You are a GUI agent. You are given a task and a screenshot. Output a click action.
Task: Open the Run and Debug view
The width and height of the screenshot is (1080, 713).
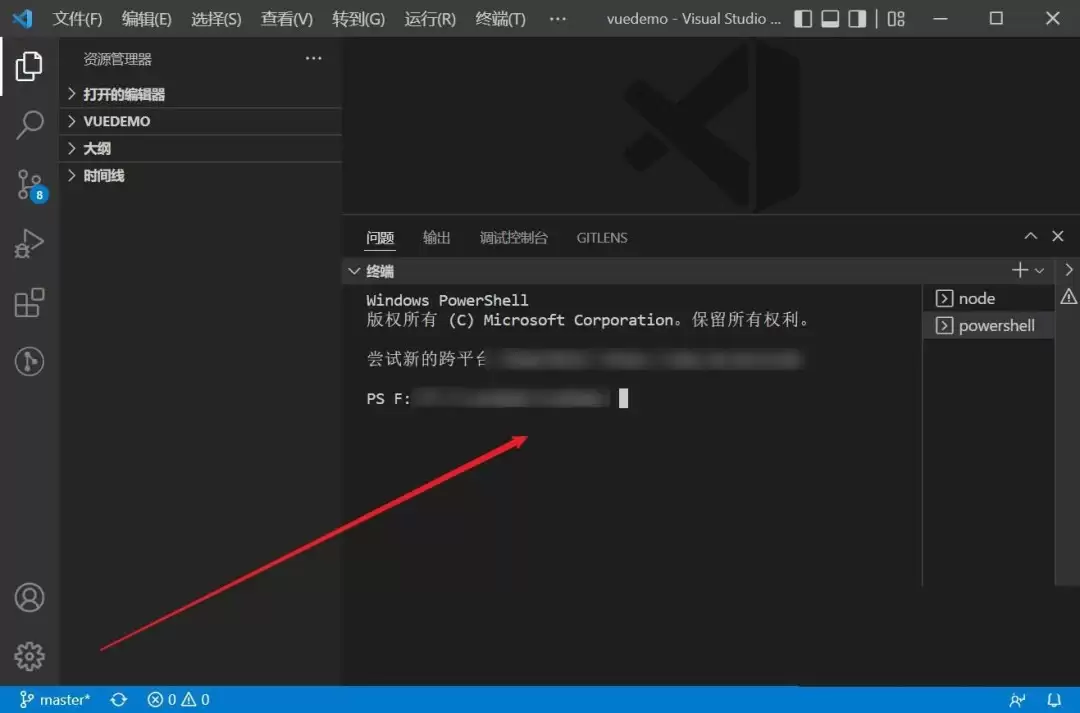pos(29,244)
